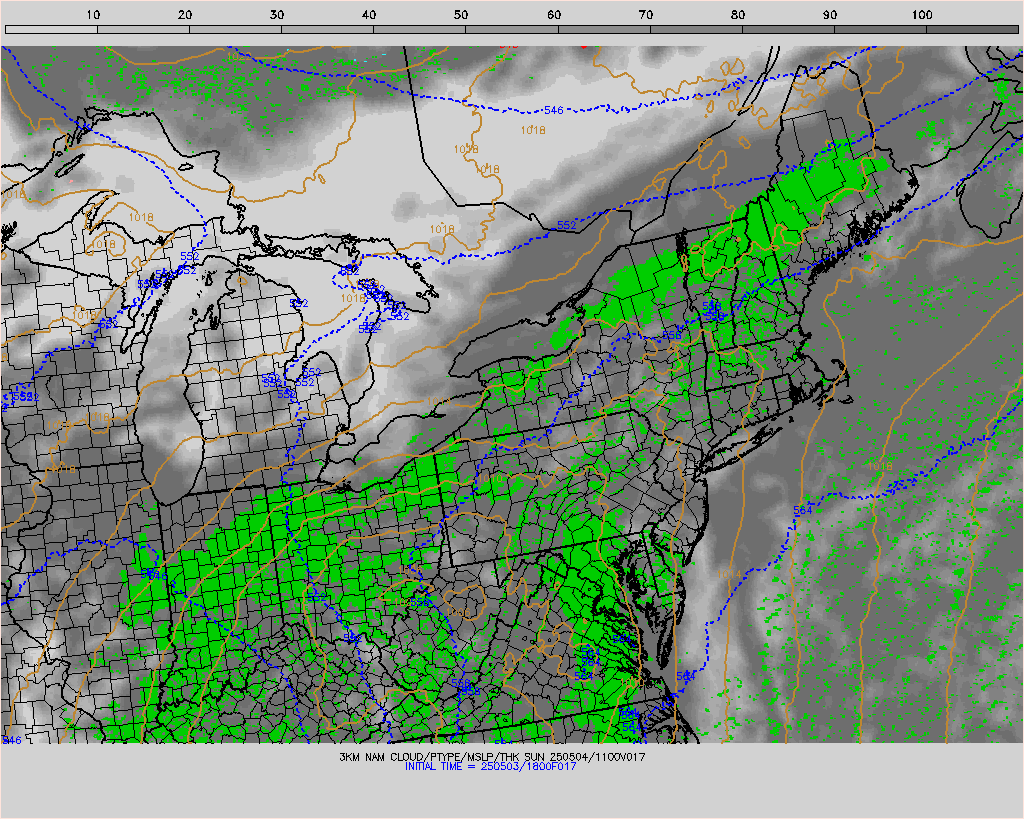
Task: Click the 20 label on the cloud scale
Action: [185, 15]
